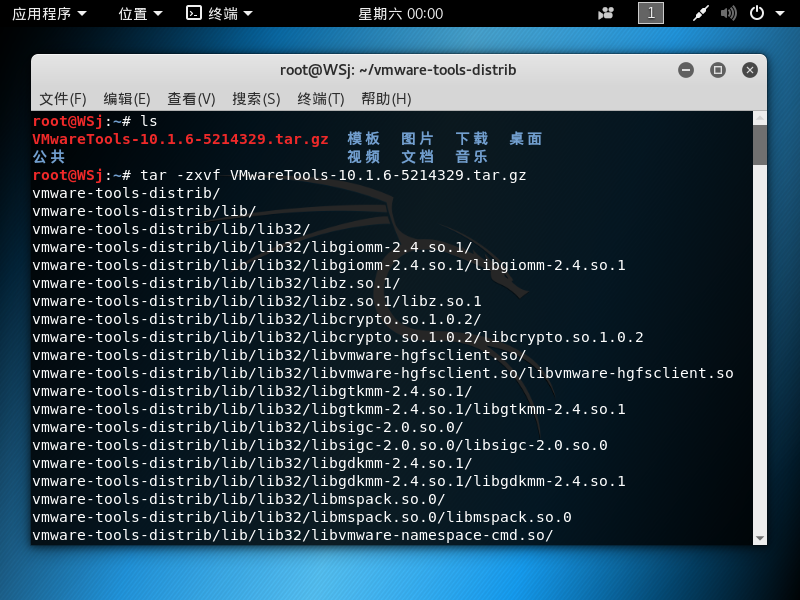Image resolution: width=800 pixels, height=600 pixels.
Task: Click the scrollbar down arrow
Action: (x=760, y=538)
